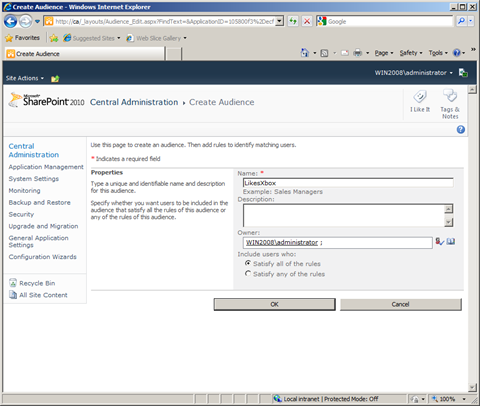Click into the Name input field
This screenshot has height=406, width=480.
[x=348, y=183]
